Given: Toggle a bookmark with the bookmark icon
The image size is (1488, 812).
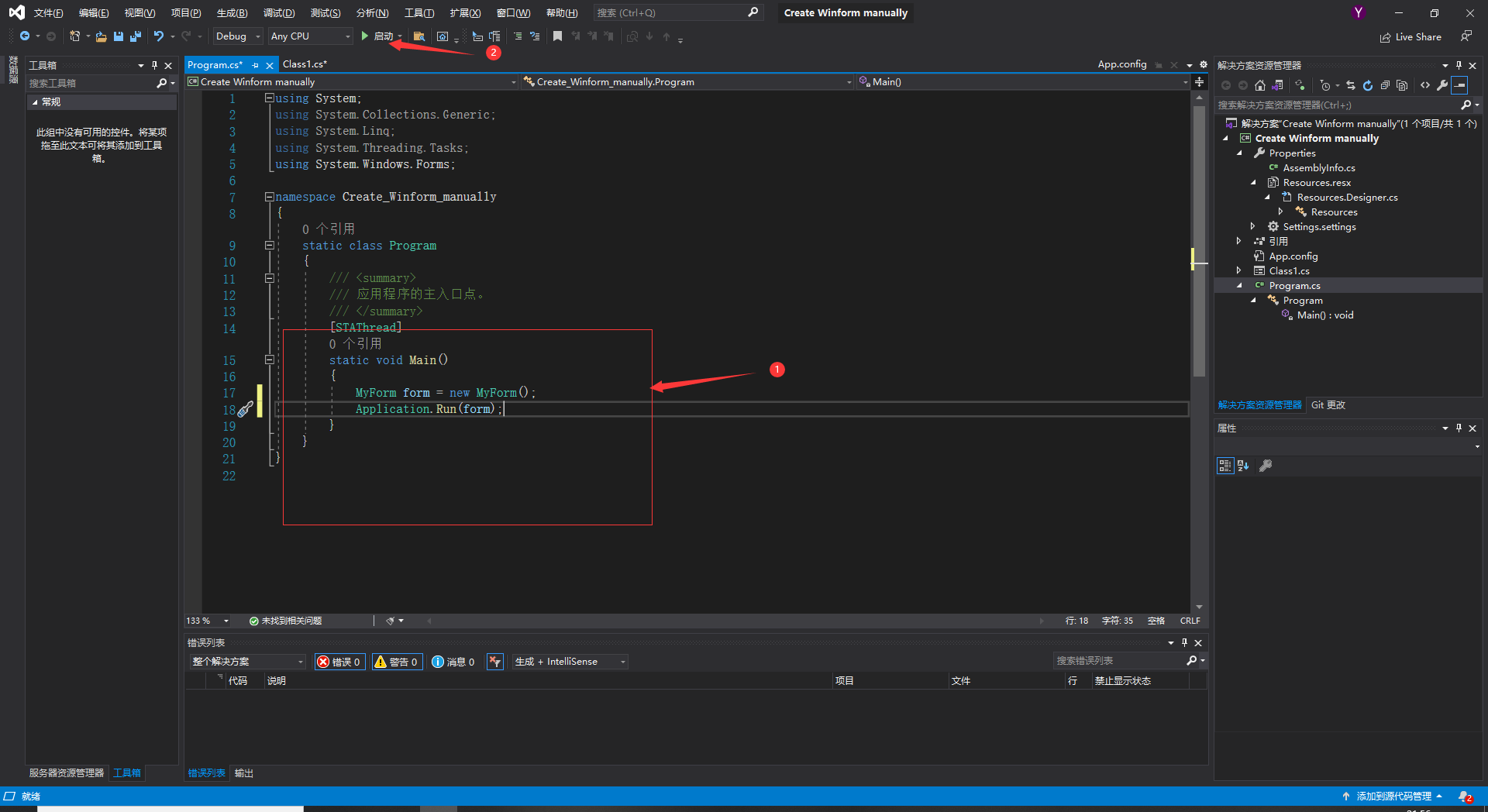Looking at the screenshot, I should 557,36.
